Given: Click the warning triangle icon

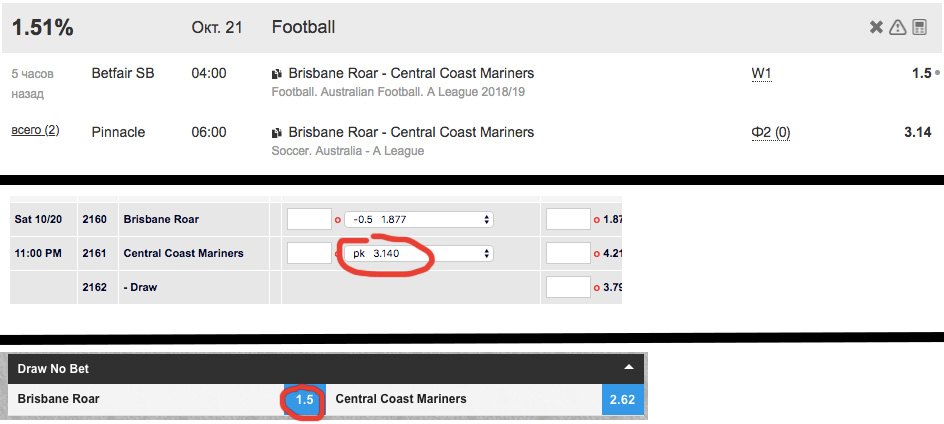Looking at the screenshot, I should click(x=898, y=27).
